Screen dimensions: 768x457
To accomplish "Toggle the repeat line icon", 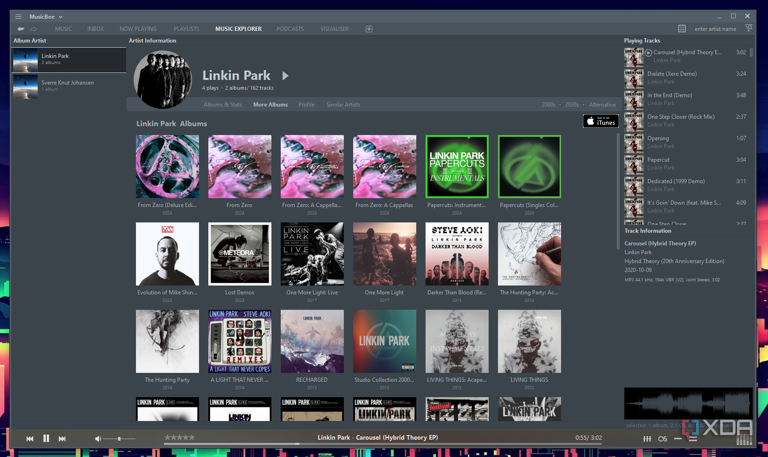I will tap(678, 438).
